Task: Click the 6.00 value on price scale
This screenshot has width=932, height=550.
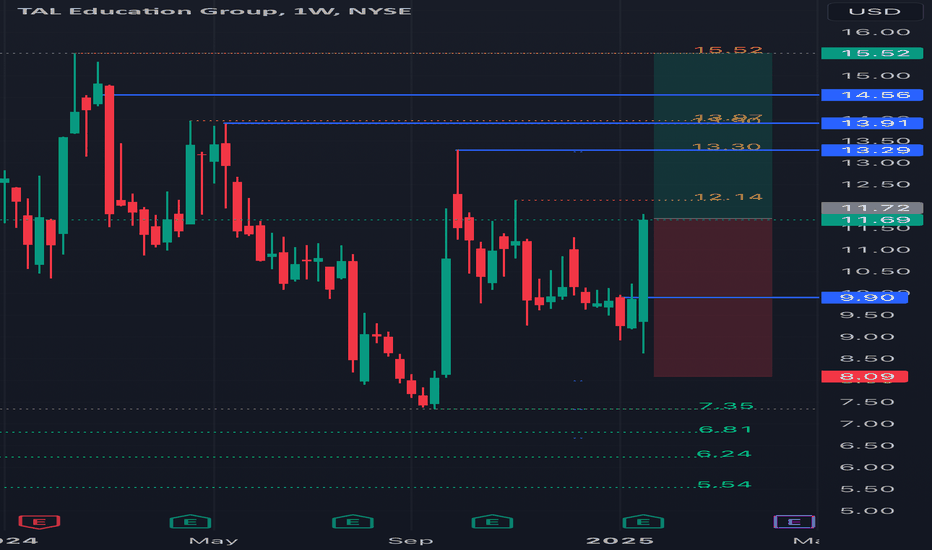Action: tap(867, 467)
